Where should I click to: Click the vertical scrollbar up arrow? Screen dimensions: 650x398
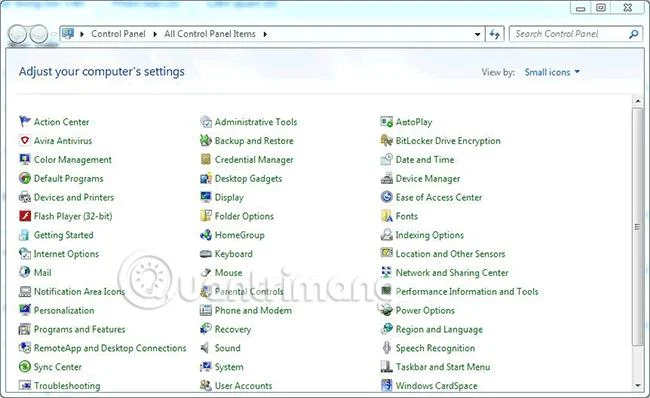click(x=638, y=101)
